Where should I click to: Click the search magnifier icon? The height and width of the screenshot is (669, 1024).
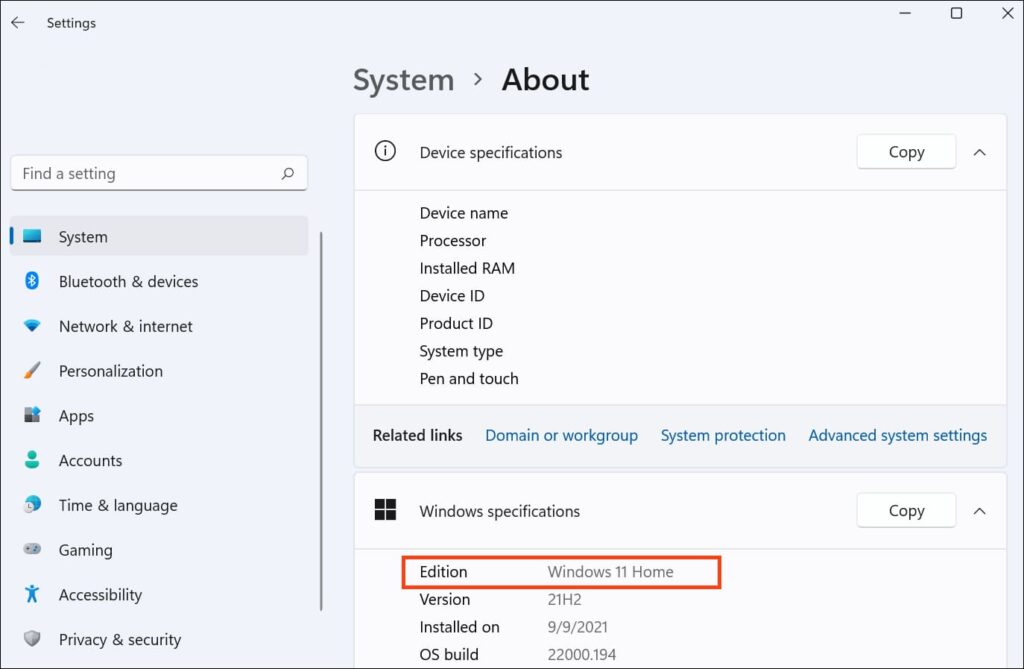288,173
